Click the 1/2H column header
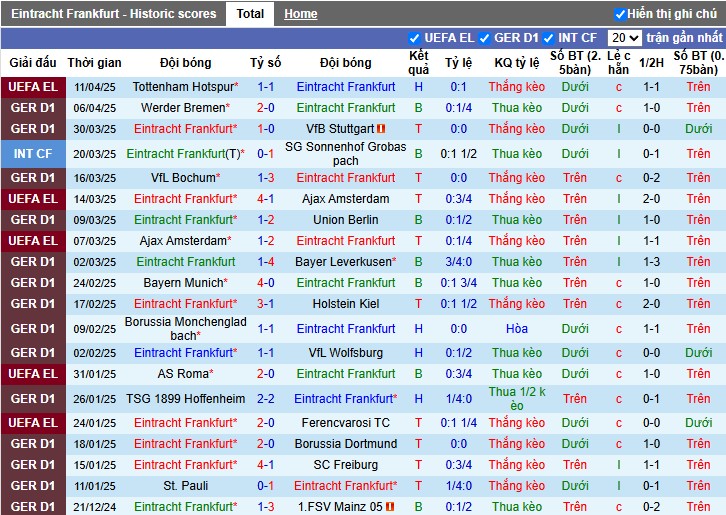Viewport: 726px width, 515px height. click(x=651, y=63)
